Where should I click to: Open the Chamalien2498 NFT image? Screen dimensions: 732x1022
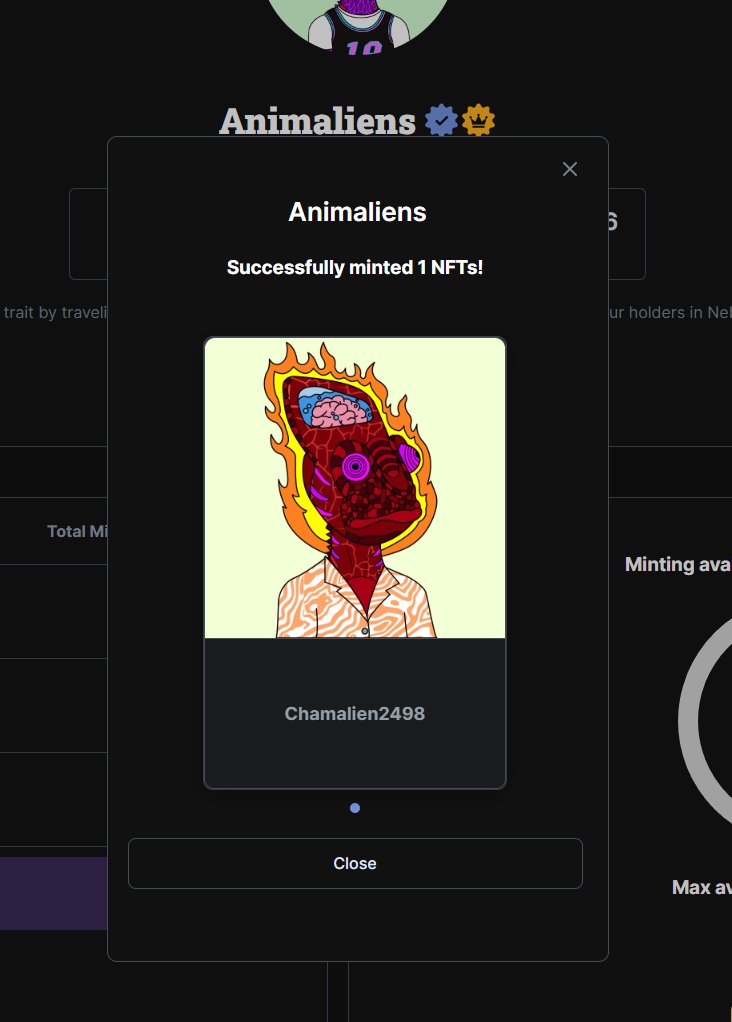355,488
